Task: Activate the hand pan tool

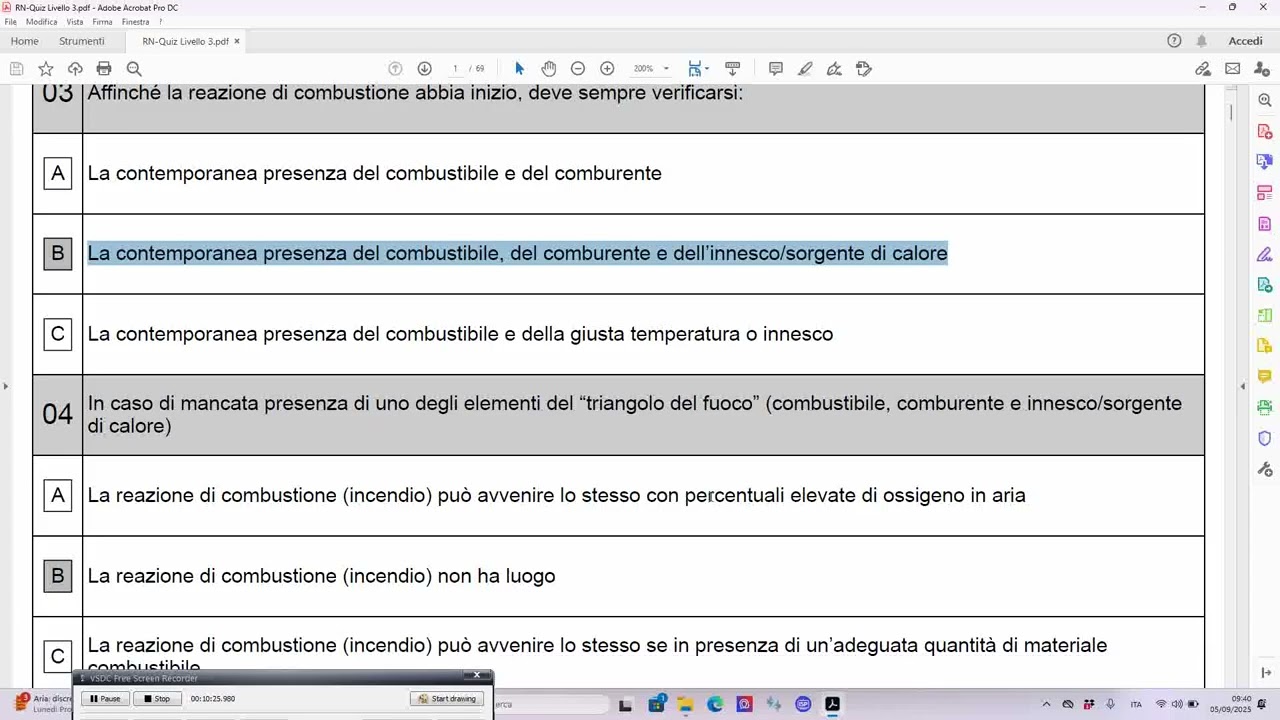Action: click(548, 68)
